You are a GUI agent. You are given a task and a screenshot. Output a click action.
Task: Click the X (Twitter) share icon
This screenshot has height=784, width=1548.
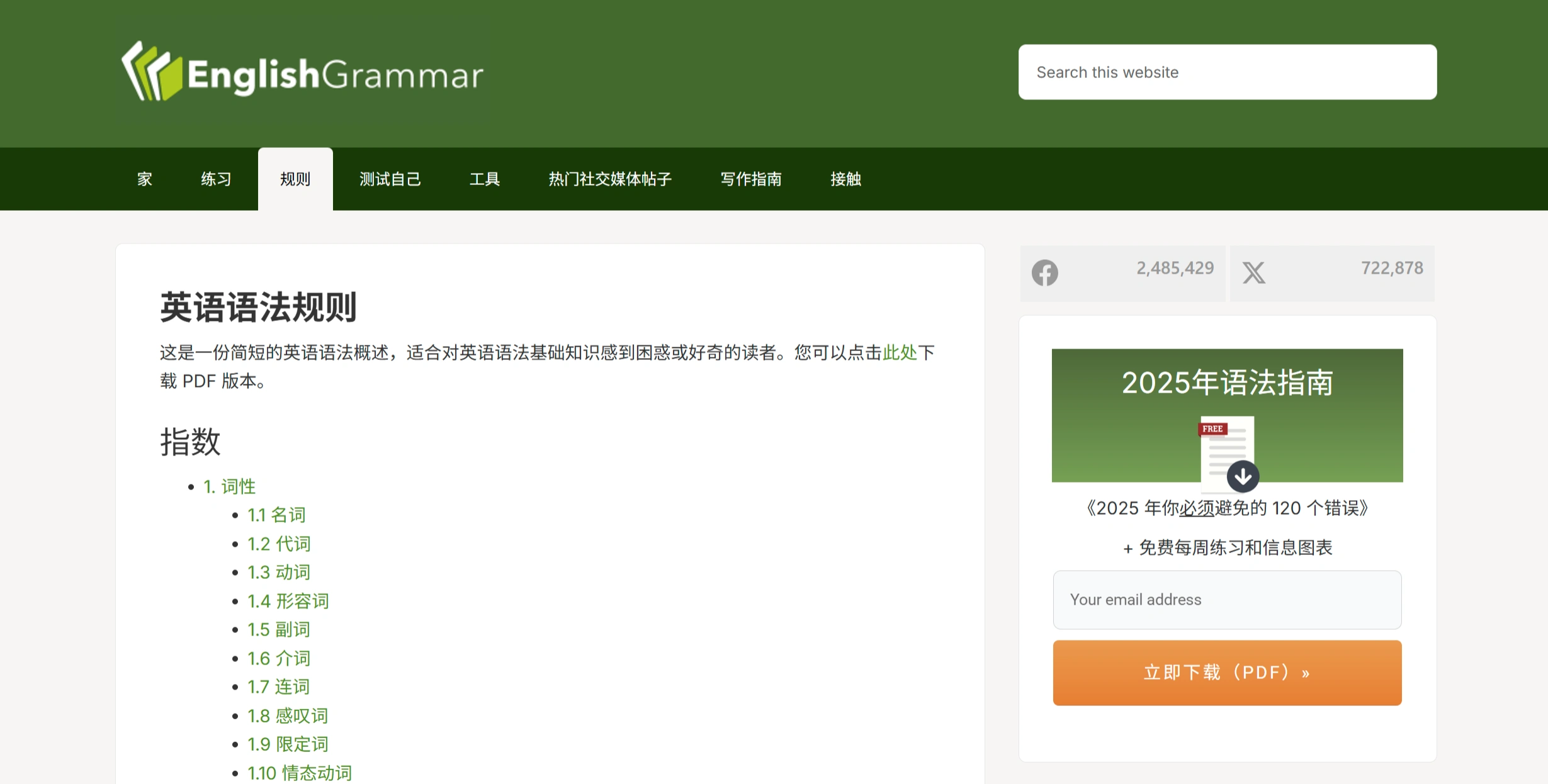pos(1253,273)
